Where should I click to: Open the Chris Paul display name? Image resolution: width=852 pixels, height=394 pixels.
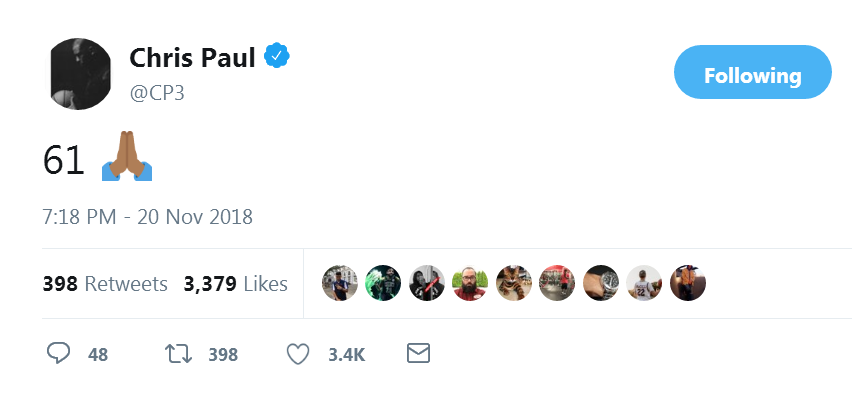(192, 57)
